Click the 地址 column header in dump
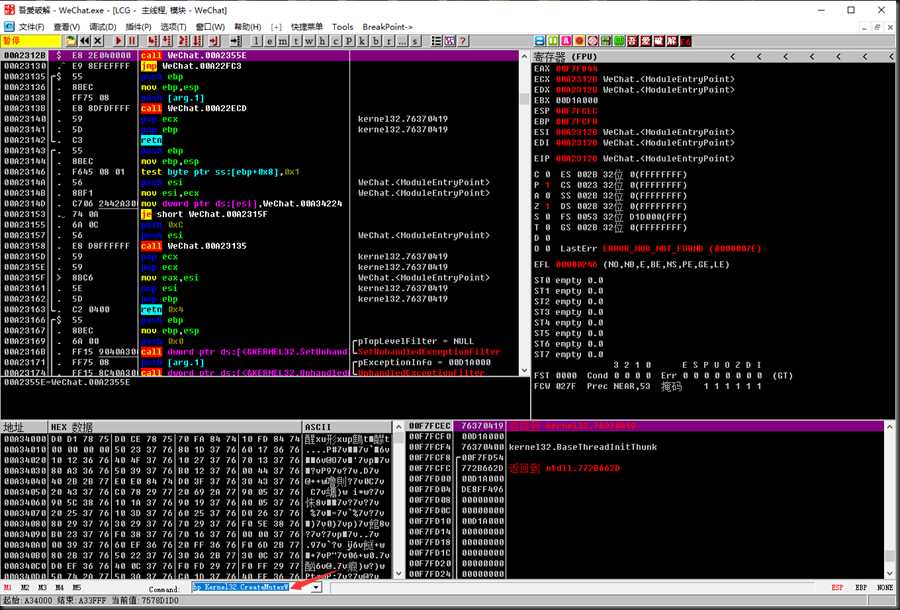This screenshot has height=610, width=900. click(x=24, y=427)
